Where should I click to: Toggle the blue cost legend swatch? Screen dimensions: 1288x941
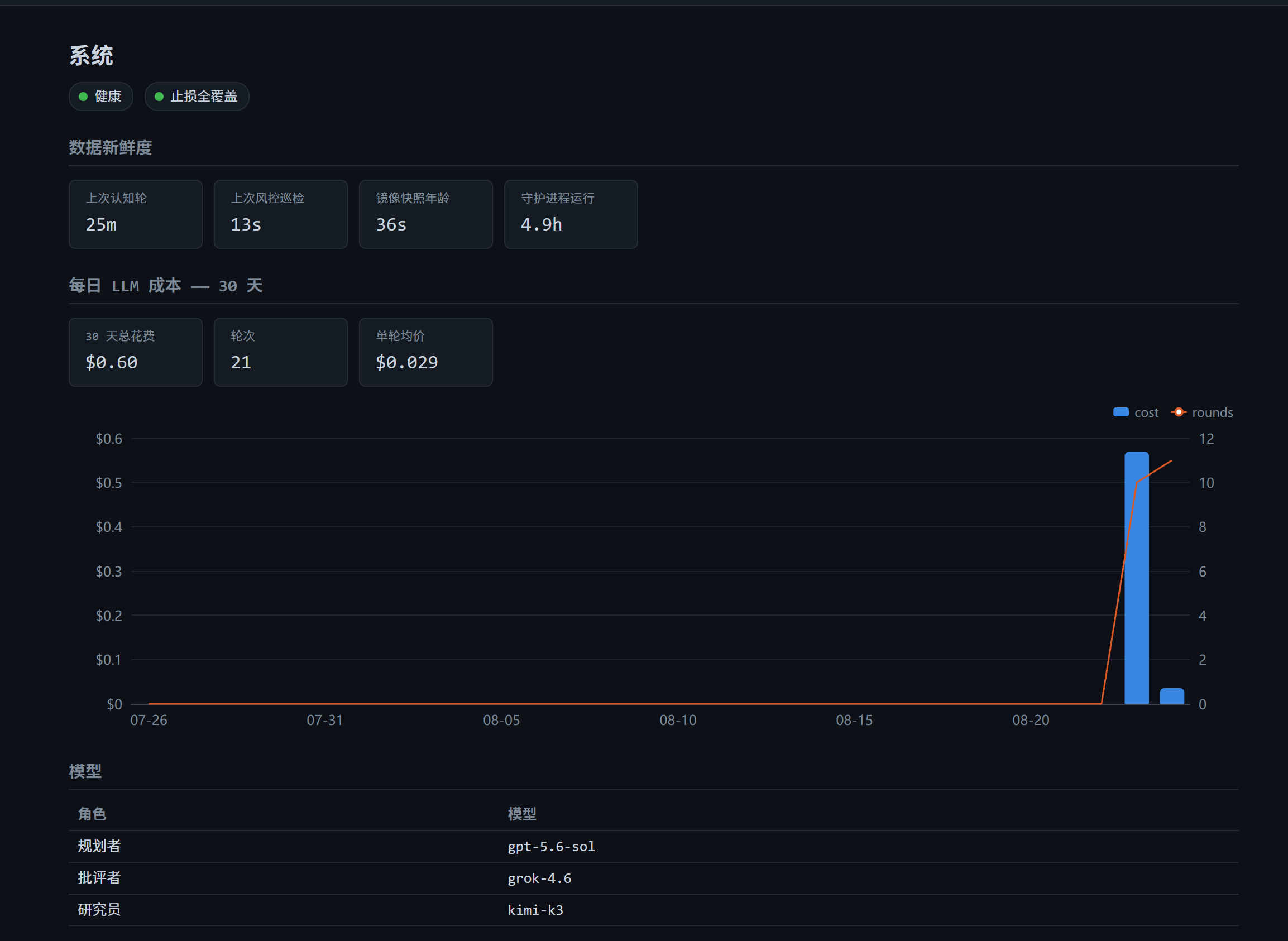tap(1121, 412)
